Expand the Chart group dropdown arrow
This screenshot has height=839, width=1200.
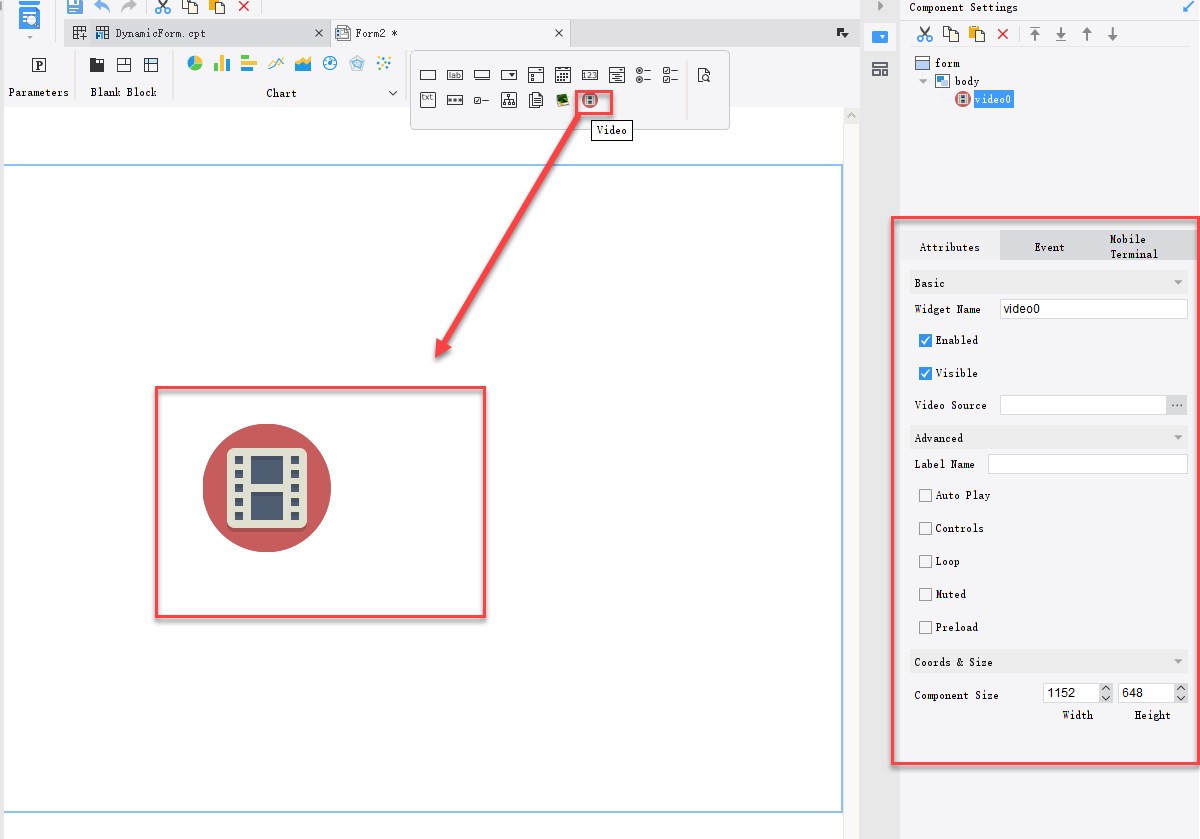tap(393, 93)
